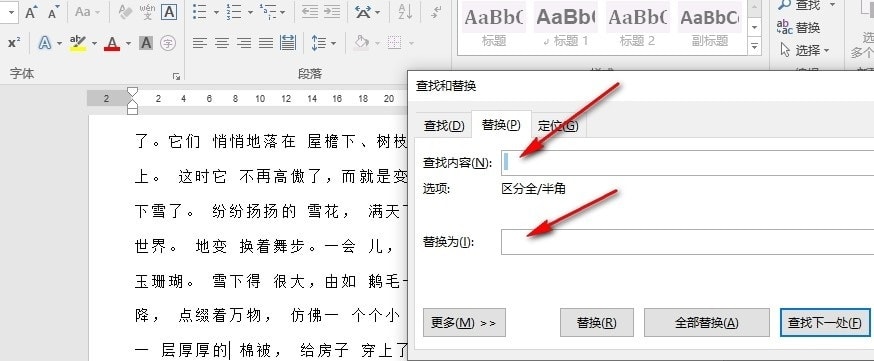
Task: Click the 替换 (Replace) ribbon command
Action: 799,27
